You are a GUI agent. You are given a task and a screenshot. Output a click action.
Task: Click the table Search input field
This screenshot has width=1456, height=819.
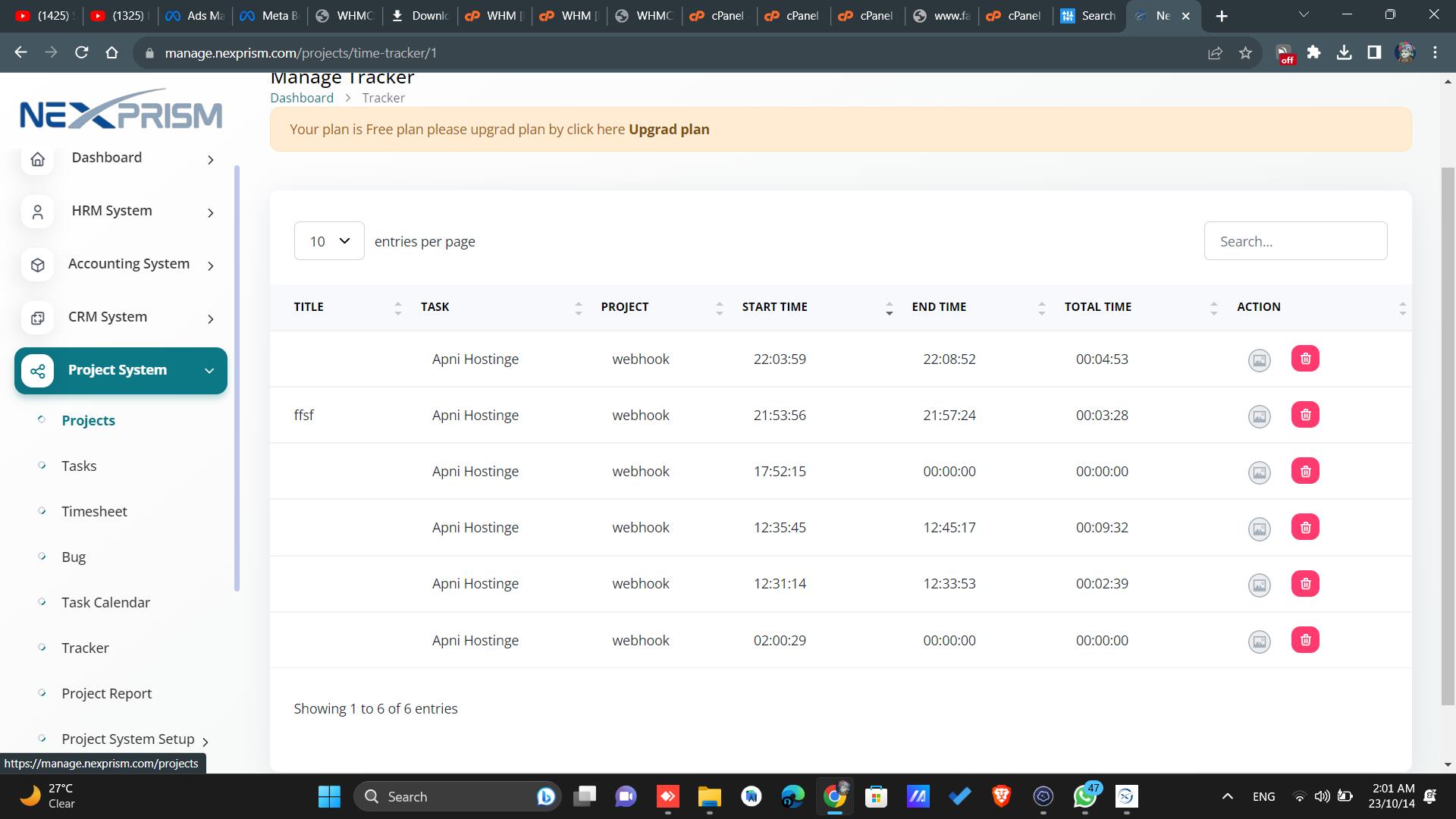pyautogui.click(x=1295, y=241)
